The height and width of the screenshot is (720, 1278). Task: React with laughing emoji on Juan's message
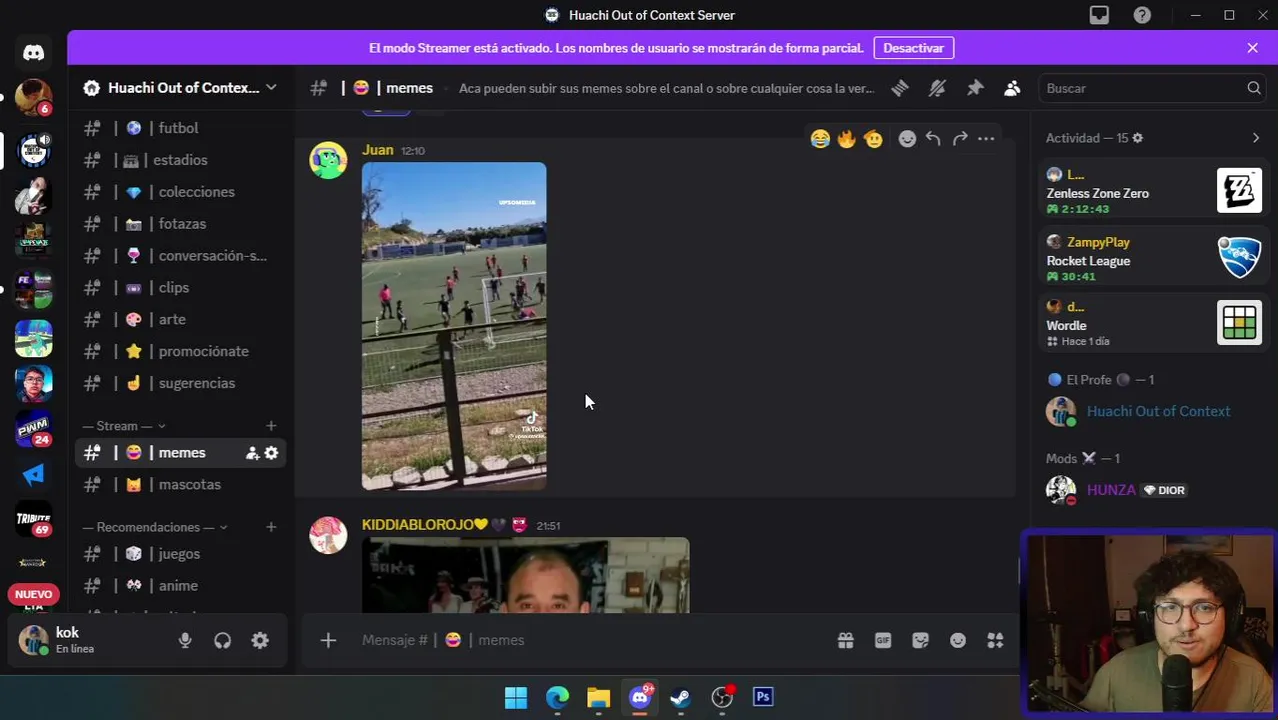tap(820, 139)
